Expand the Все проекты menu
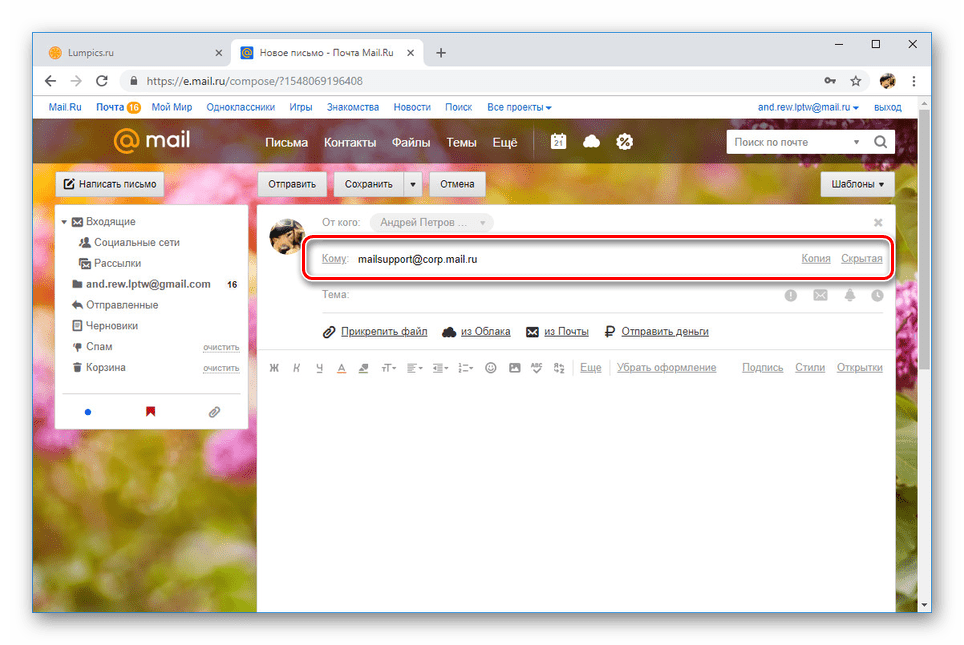 pos(519,107)
